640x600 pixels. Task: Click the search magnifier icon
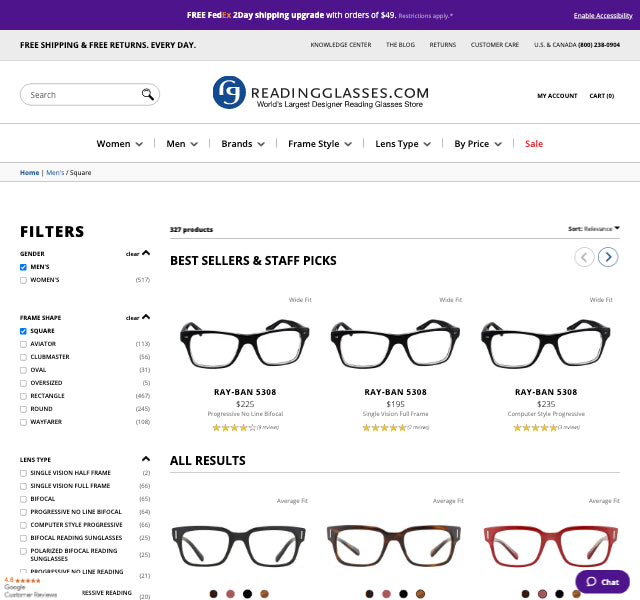point(147,94)
